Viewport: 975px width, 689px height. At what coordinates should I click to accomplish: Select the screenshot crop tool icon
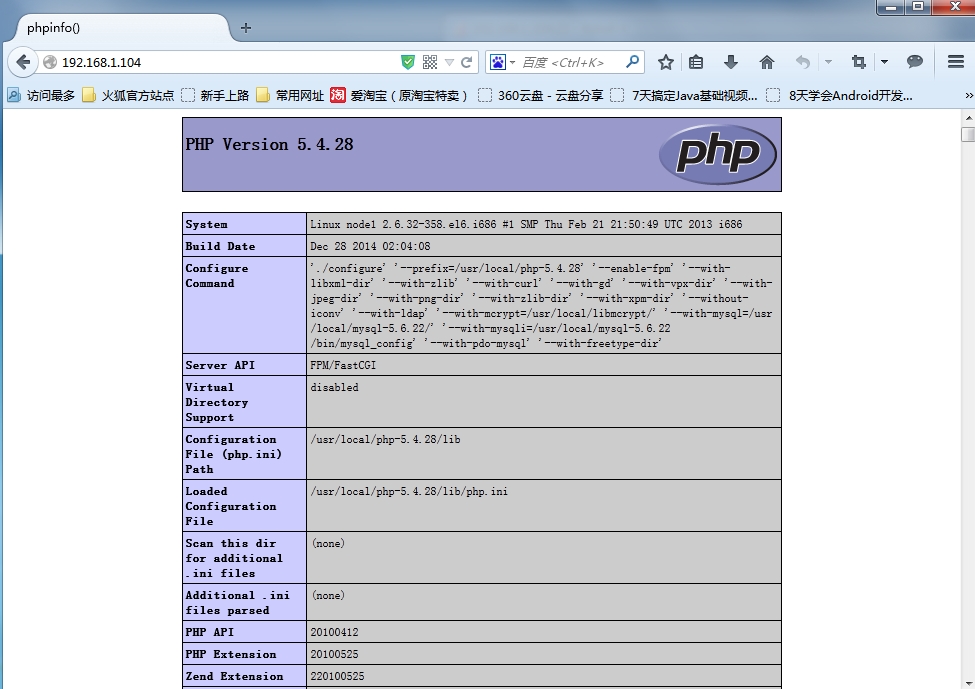click(x=859, y=62)
